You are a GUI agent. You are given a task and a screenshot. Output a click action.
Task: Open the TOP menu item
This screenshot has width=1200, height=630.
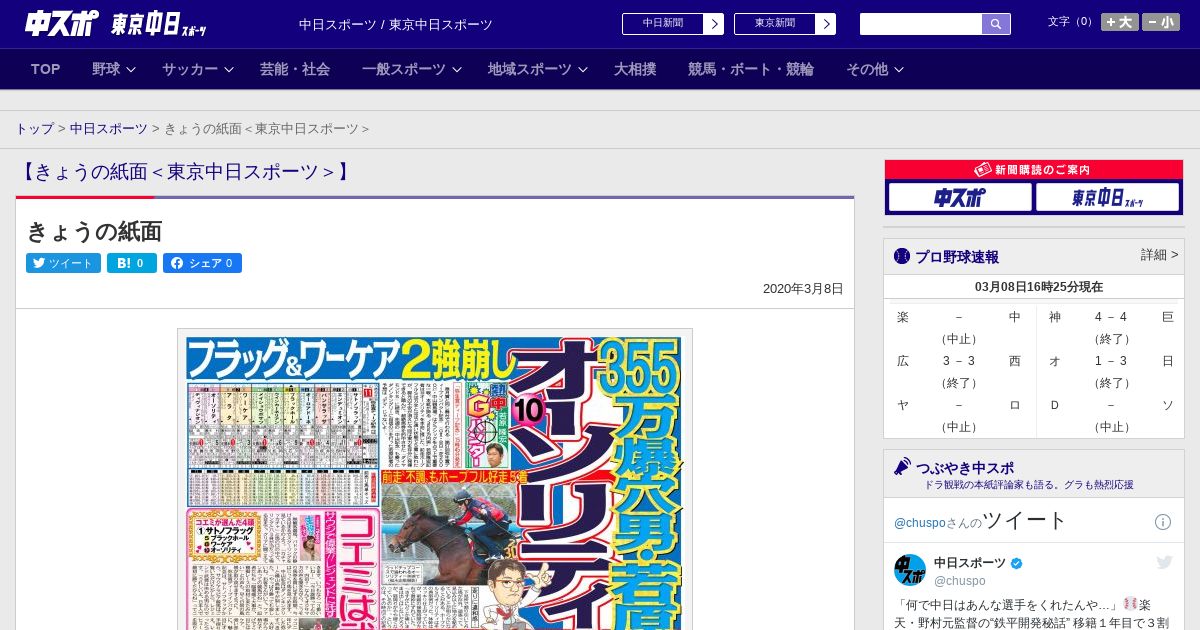[46, 69]
